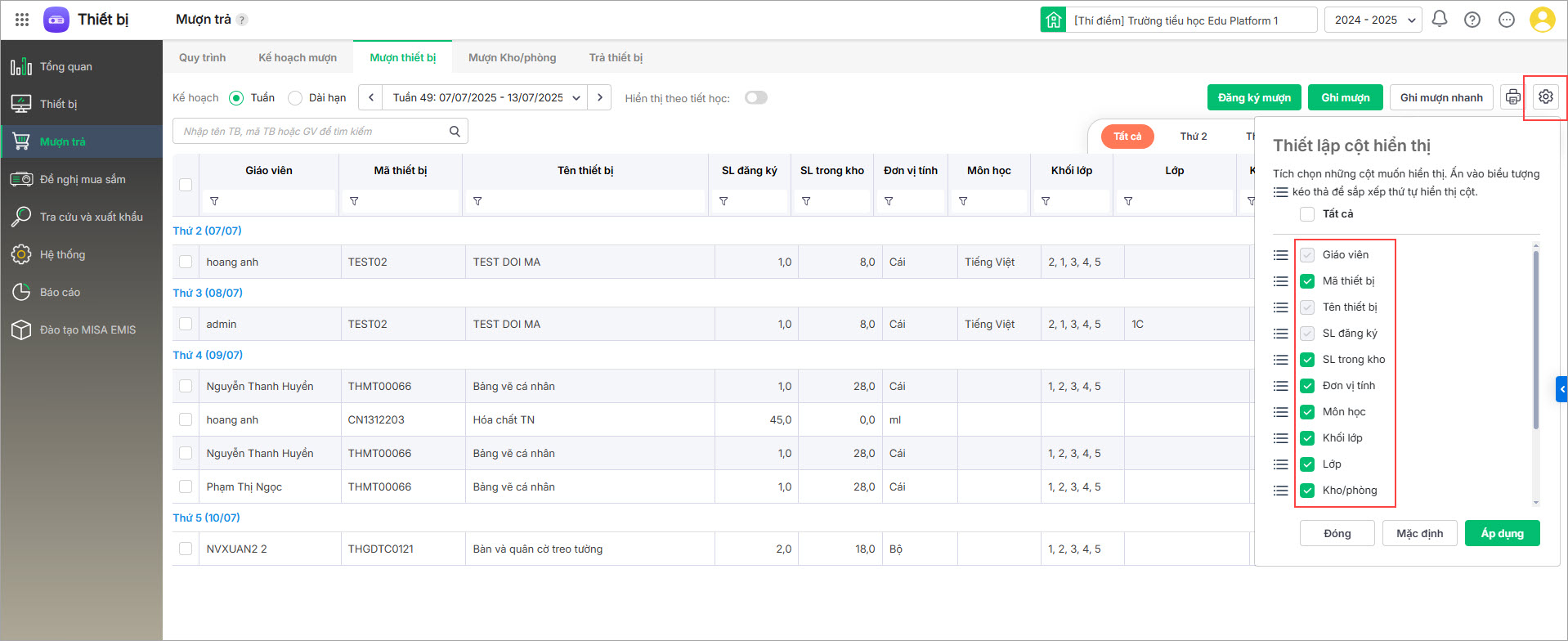Switch to the 'Trả thiết bị' tab
1568x641 pixels.
tap(616, 58)
